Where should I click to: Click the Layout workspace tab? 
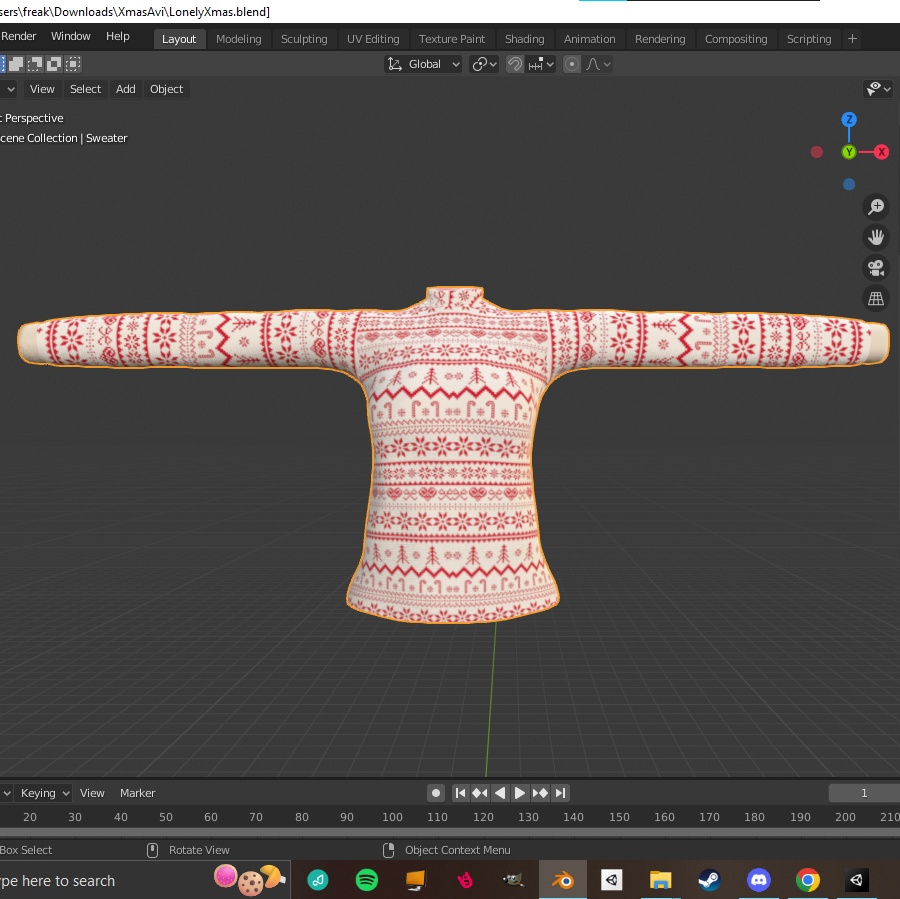179,39
